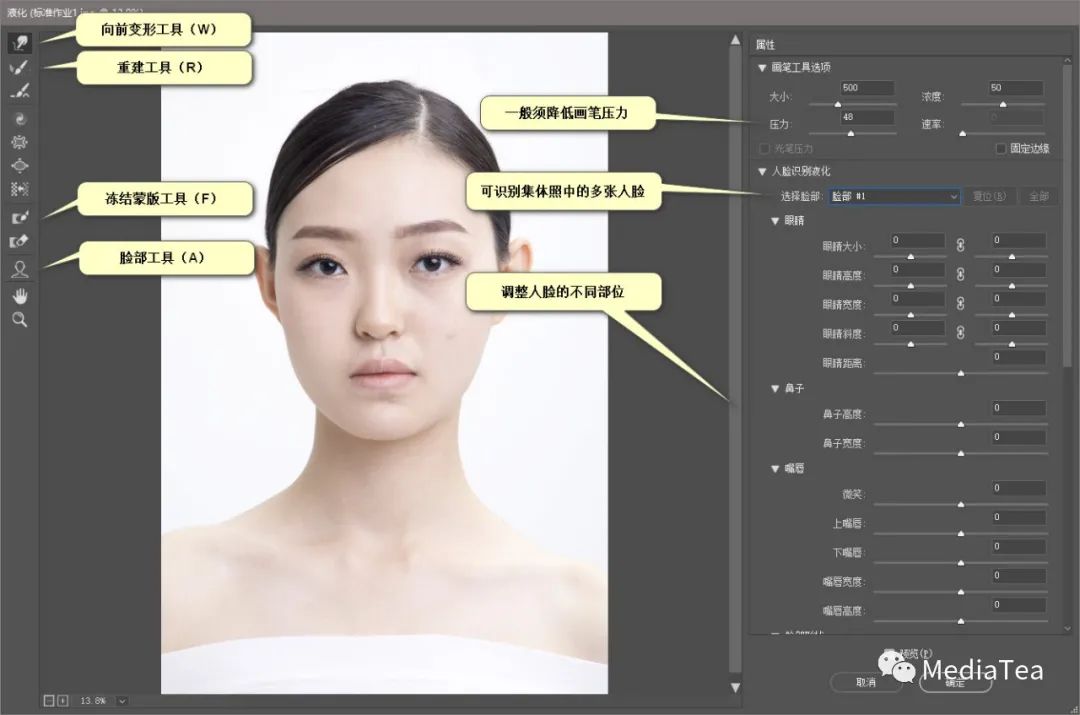
Task: Click the 鼻子高度 slider
Action: [x=960, y=424]
